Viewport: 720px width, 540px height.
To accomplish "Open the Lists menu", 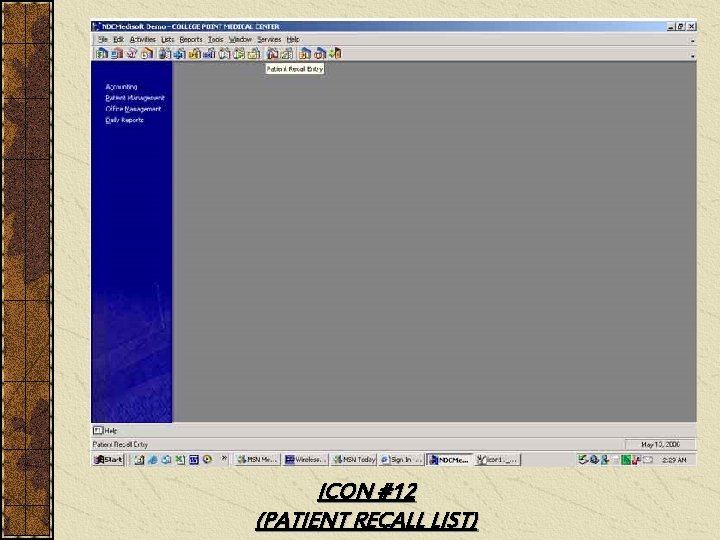I will coord(168,39).
